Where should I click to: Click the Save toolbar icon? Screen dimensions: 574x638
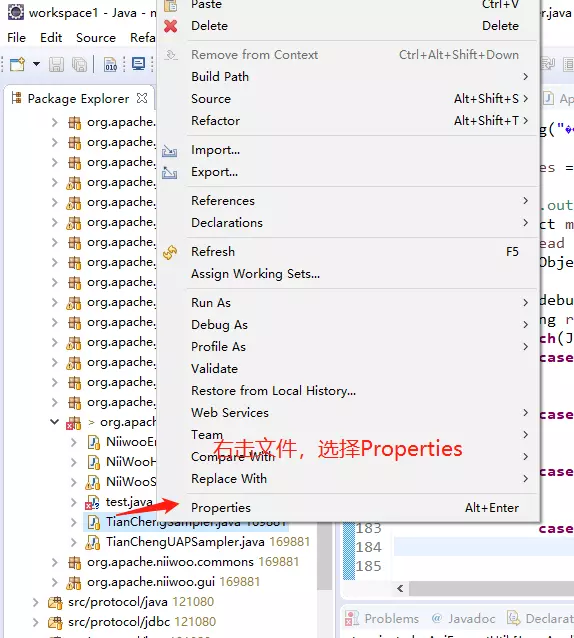point(57,64)
